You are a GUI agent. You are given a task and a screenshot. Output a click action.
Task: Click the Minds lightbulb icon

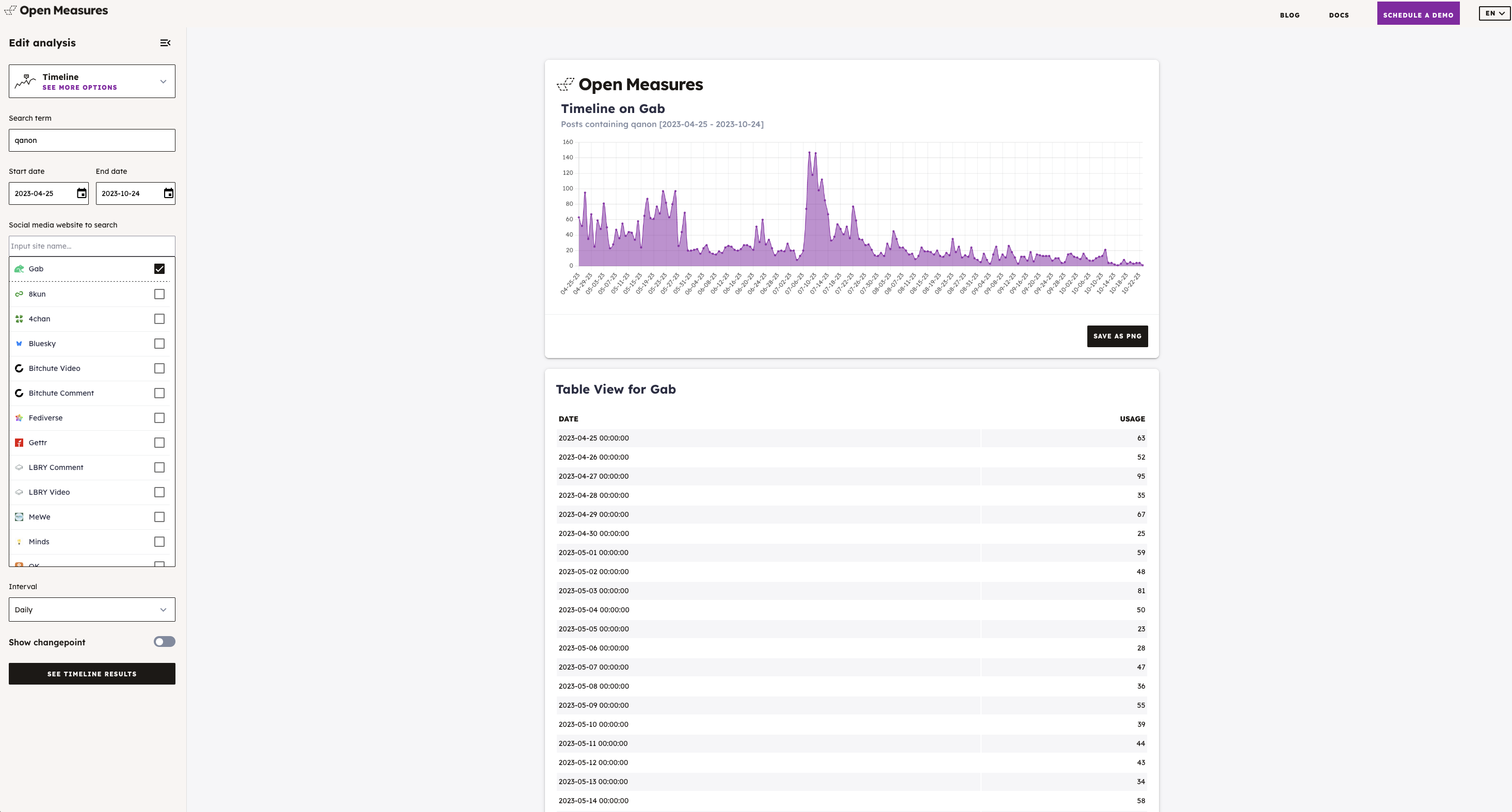[20, 542]
